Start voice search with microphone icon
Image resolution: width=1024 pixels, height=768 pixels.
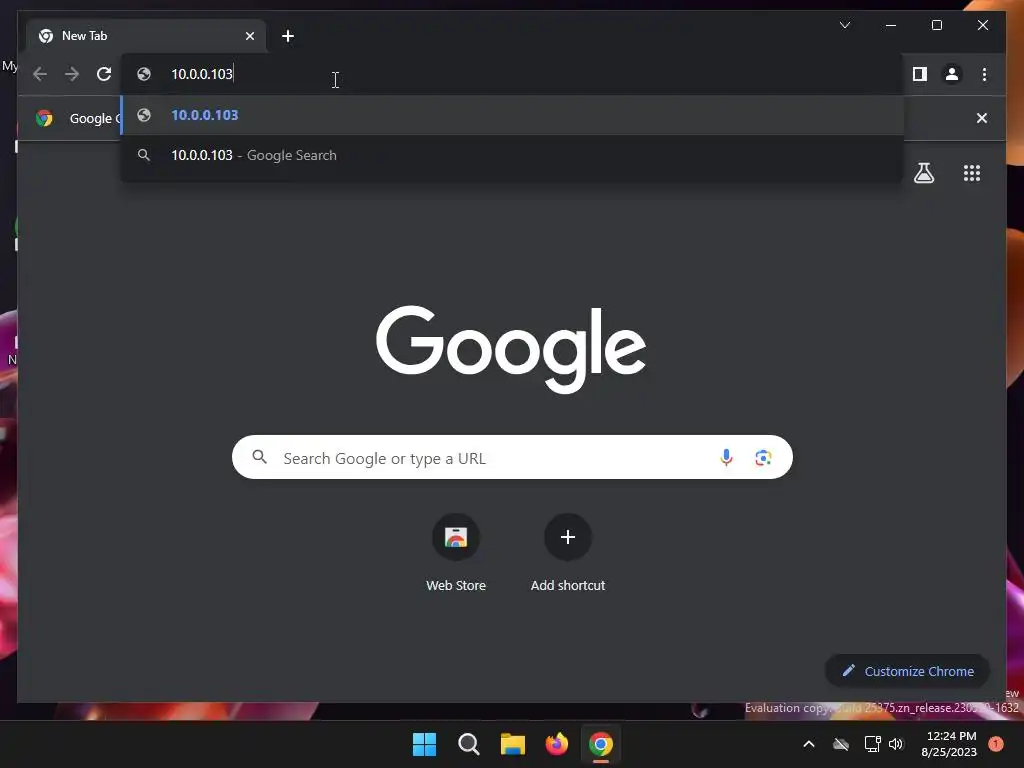(726, 457)
